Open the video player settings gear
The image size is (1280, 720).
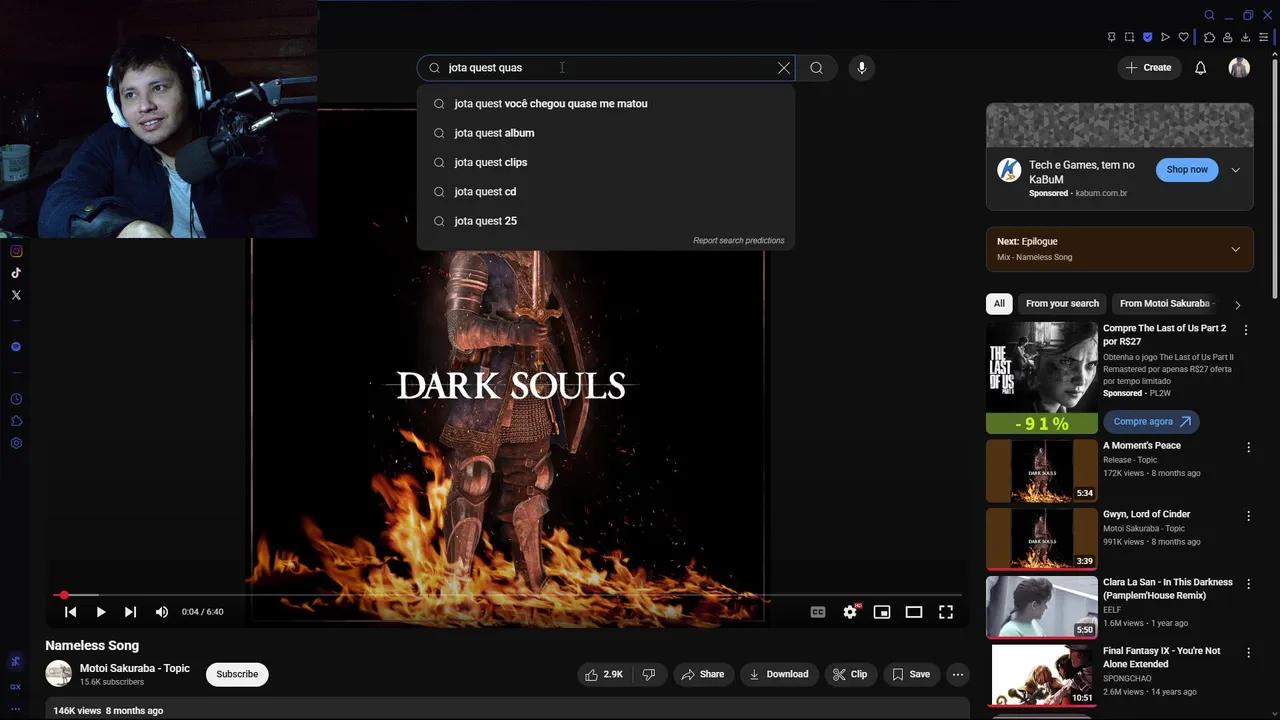[850, 612]
